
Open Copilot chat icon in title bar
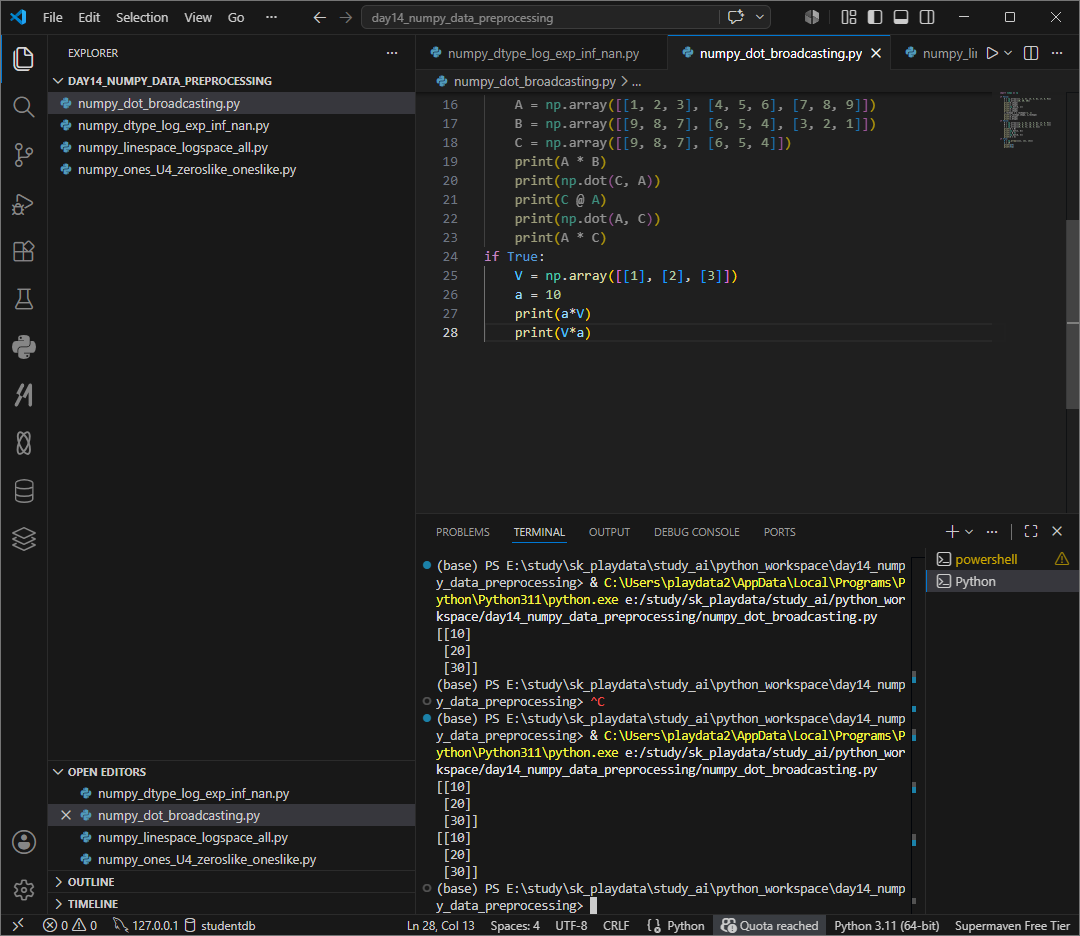click(x=736, y=17)
